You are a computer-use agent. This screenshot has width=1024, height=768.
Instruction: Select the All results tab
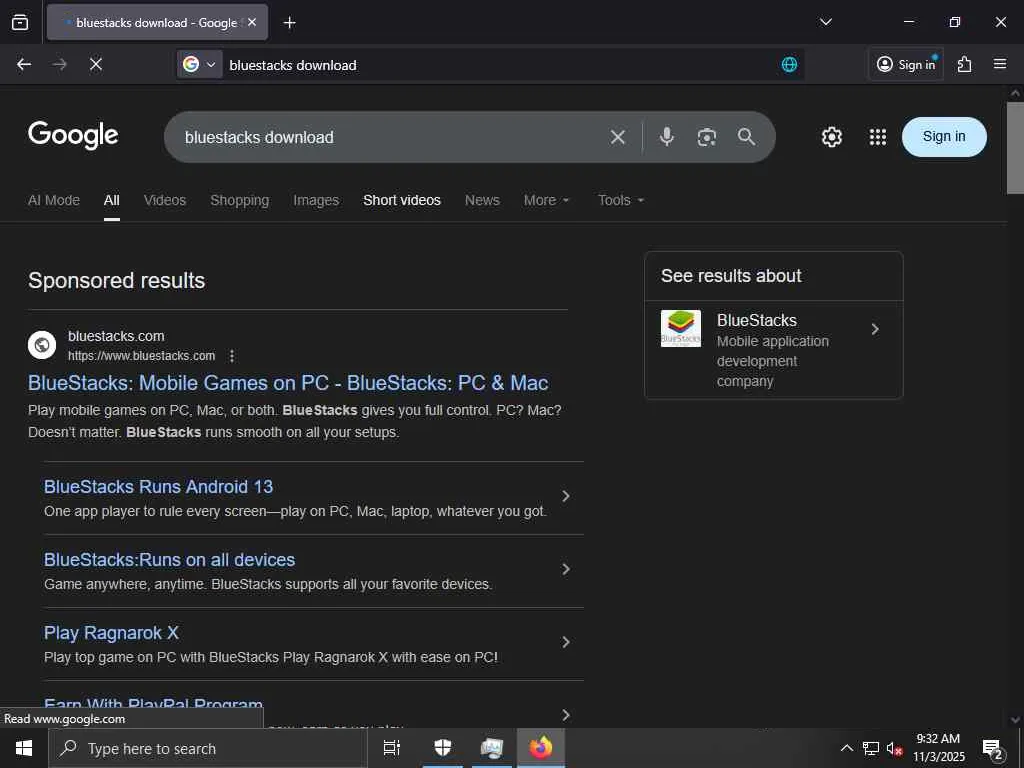pos(112,200)
